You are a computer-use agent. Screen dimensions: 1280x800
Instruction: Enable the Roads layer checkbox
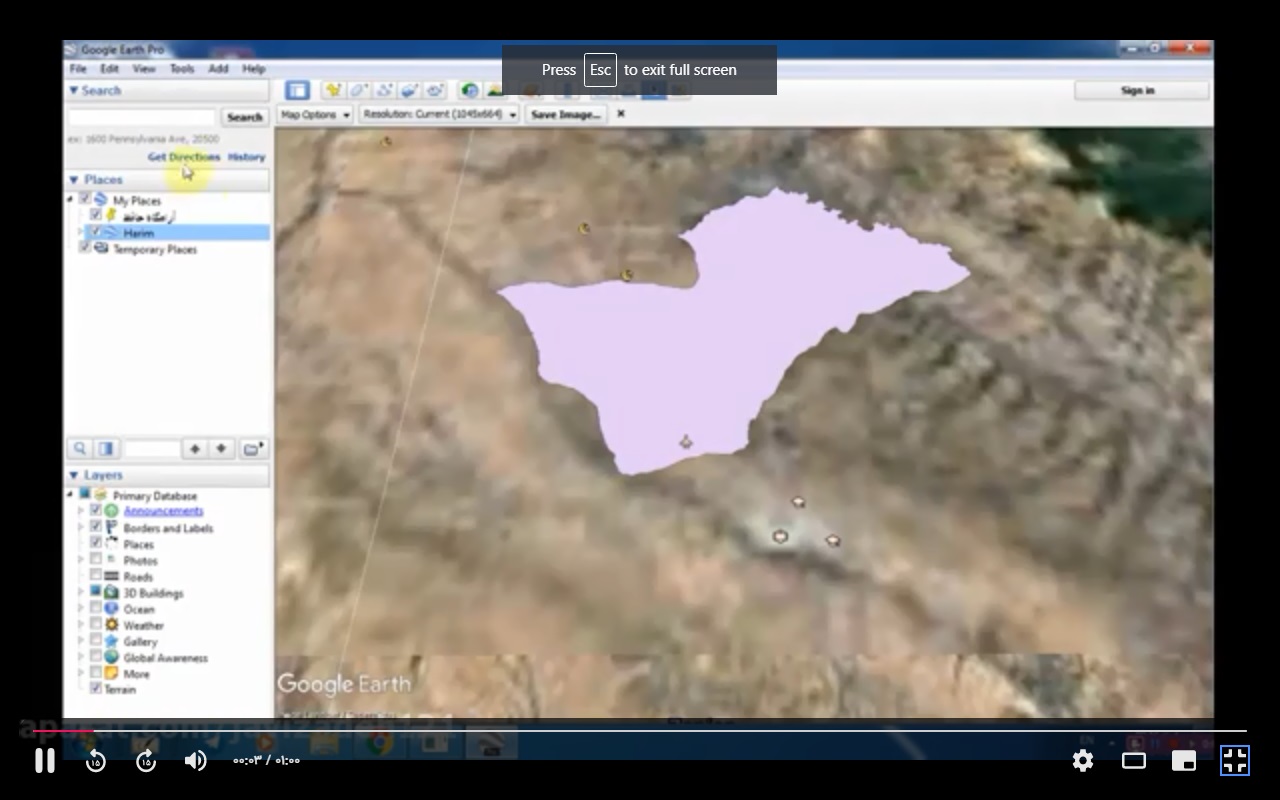point(96,576)
